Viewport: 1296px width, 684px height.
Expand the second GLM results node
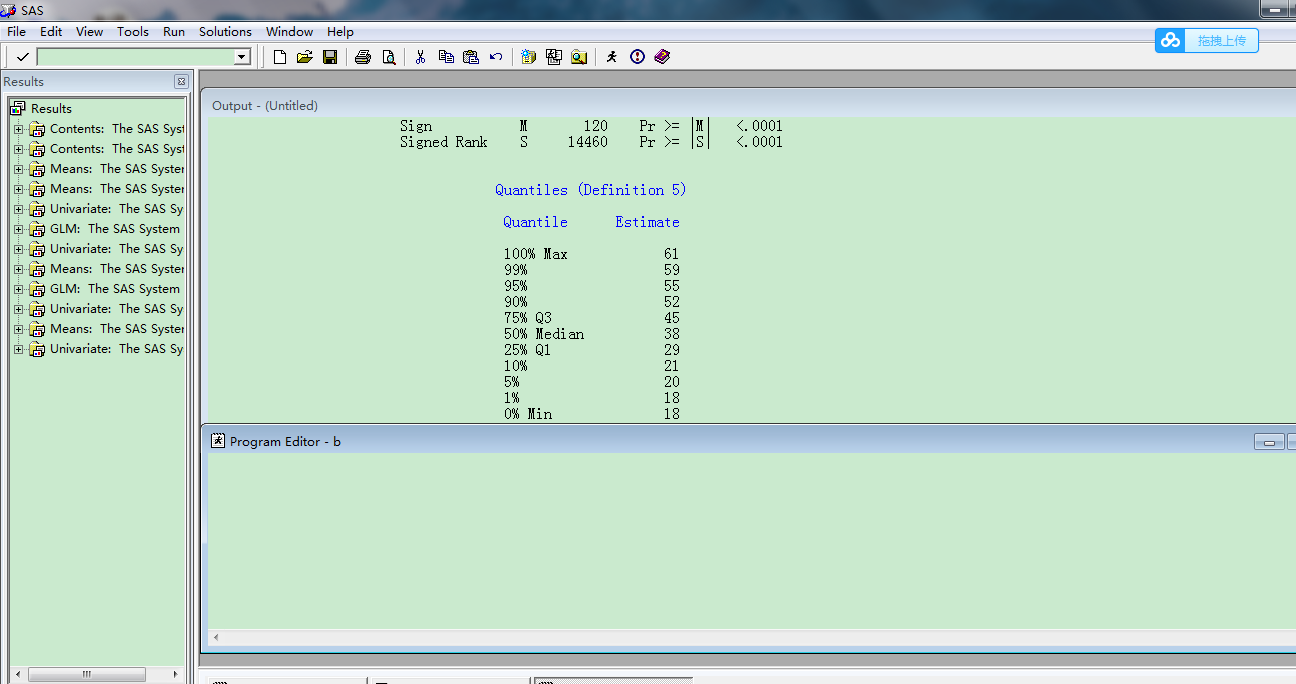[18, 289]
